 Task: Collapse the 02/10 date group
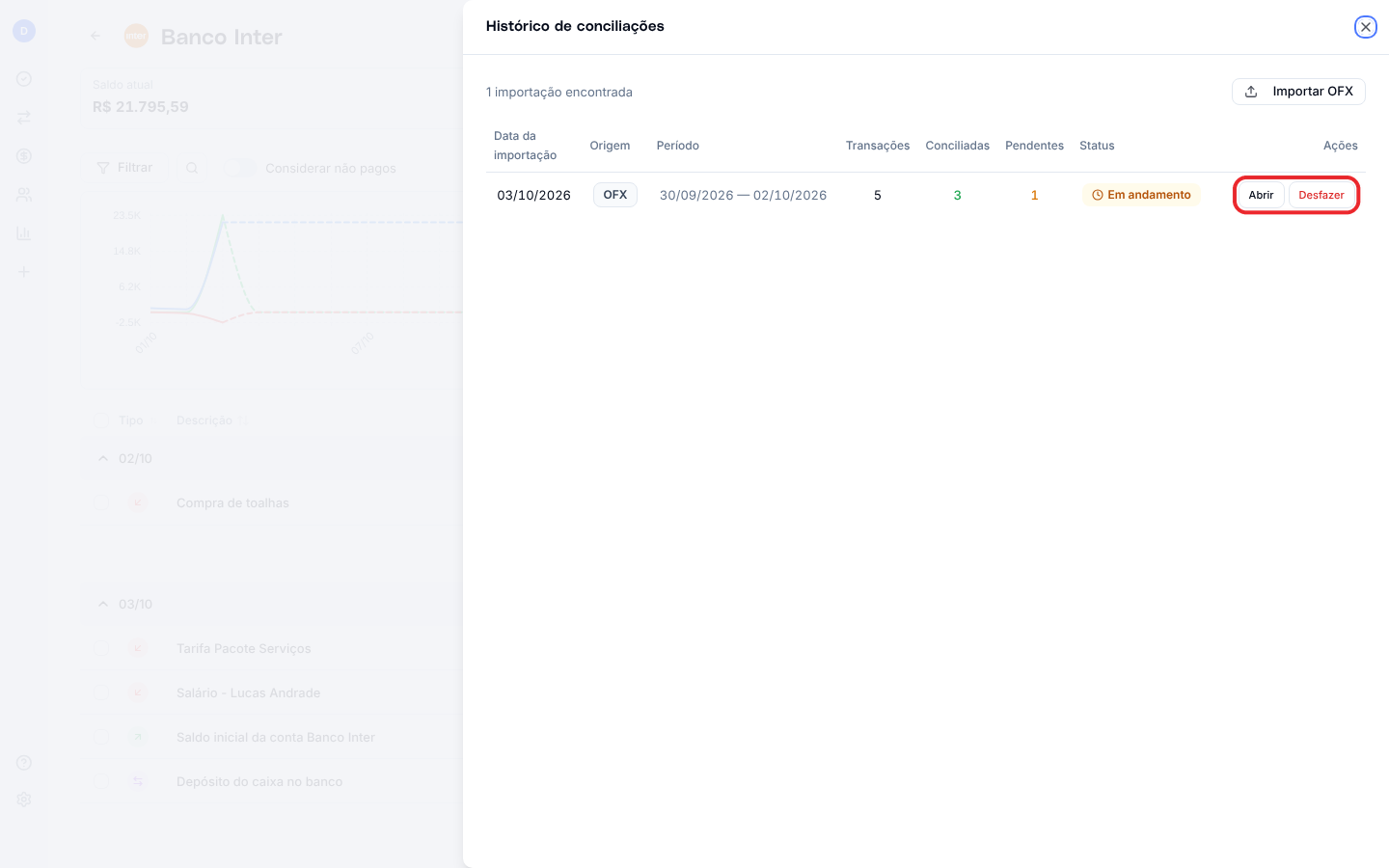pos(102,458)
